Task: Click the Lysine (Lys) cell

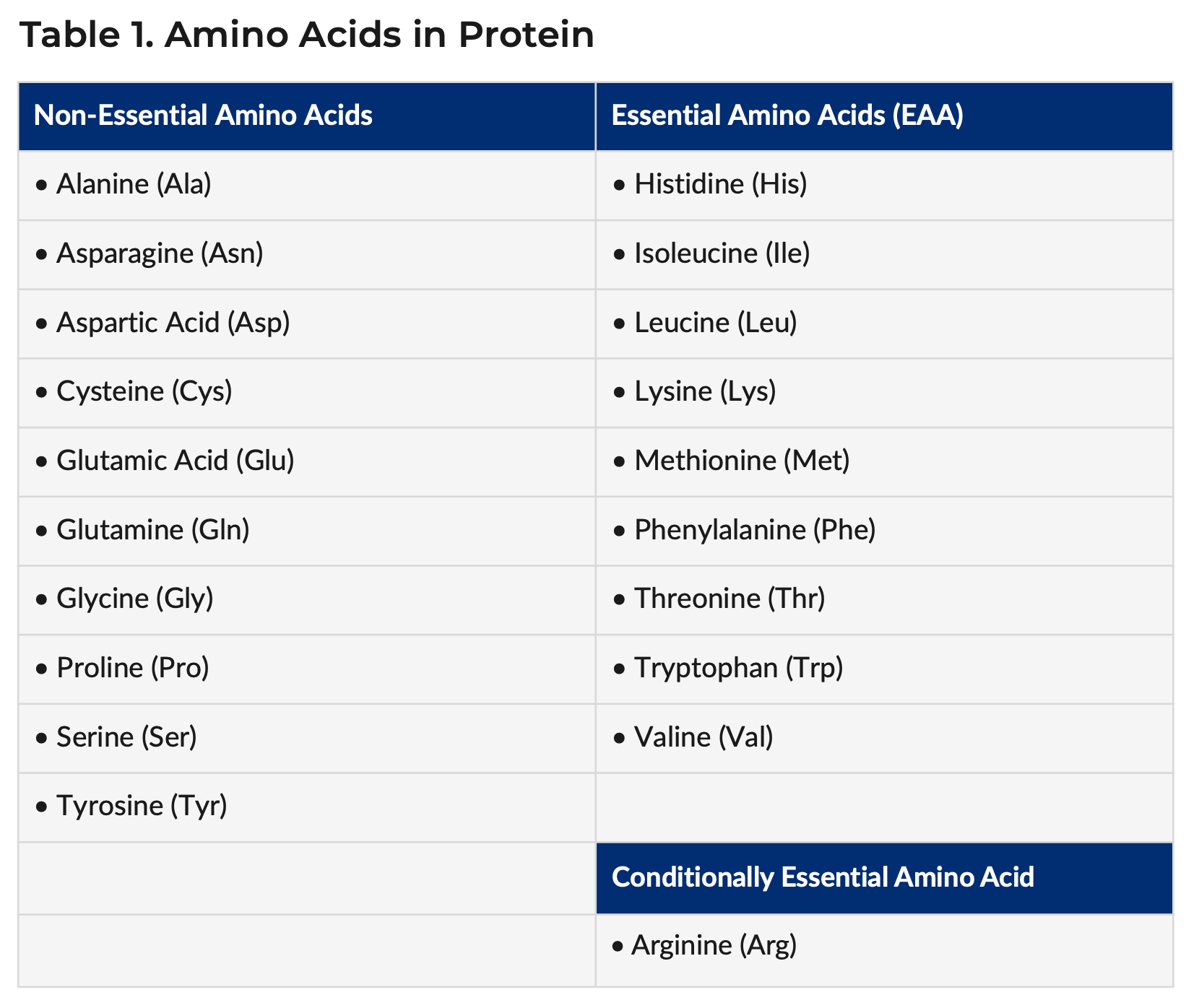Action: 705,391
